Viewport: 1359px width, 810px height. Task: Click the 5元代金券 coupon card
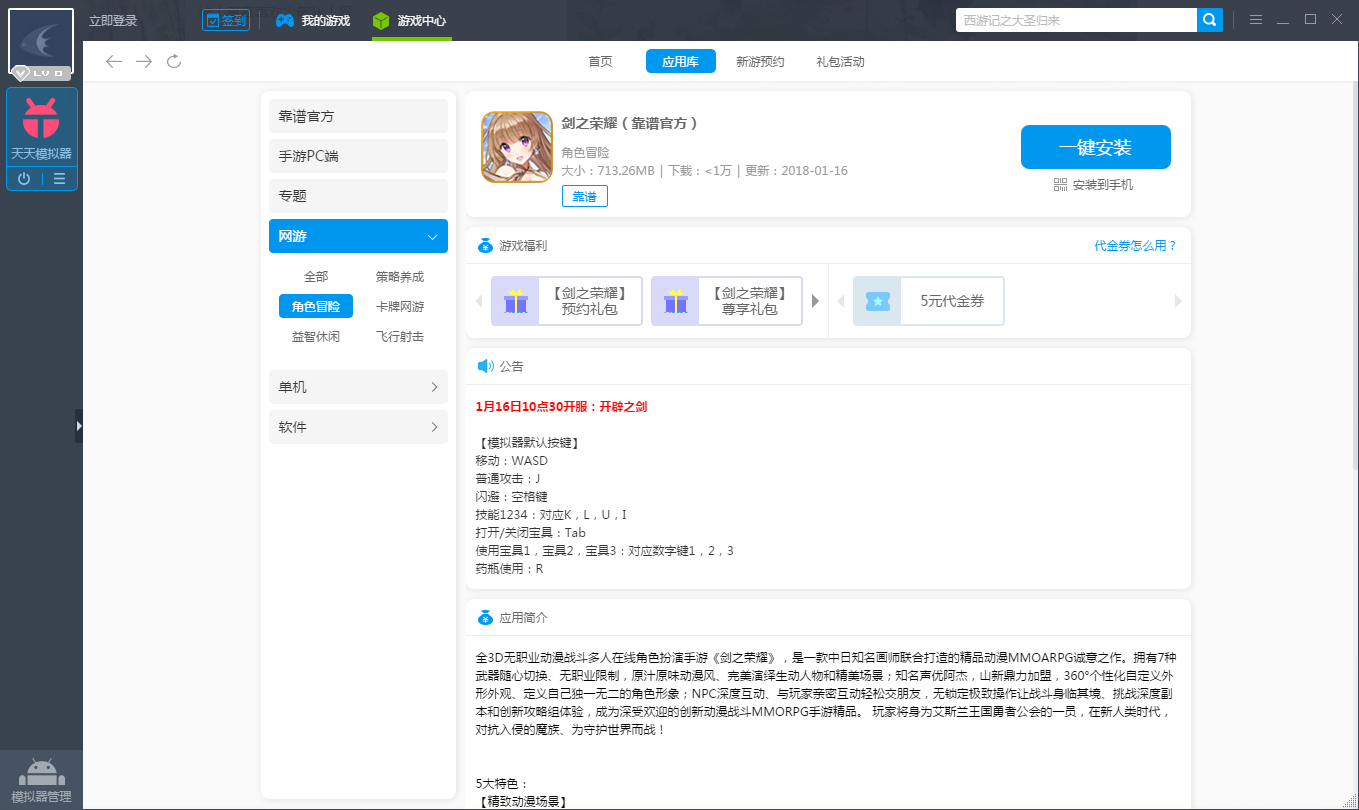928,301
